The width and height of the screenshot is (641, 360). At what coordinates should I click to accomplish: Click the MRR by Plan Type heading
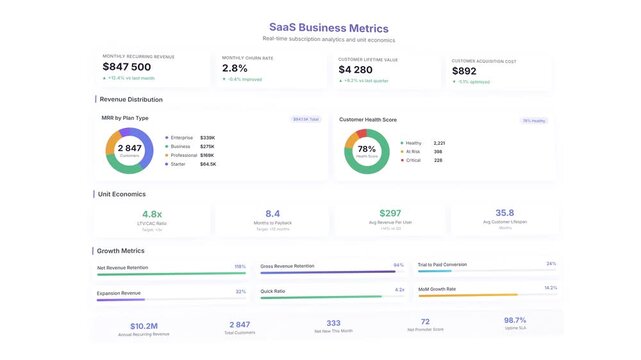(125, 118)
